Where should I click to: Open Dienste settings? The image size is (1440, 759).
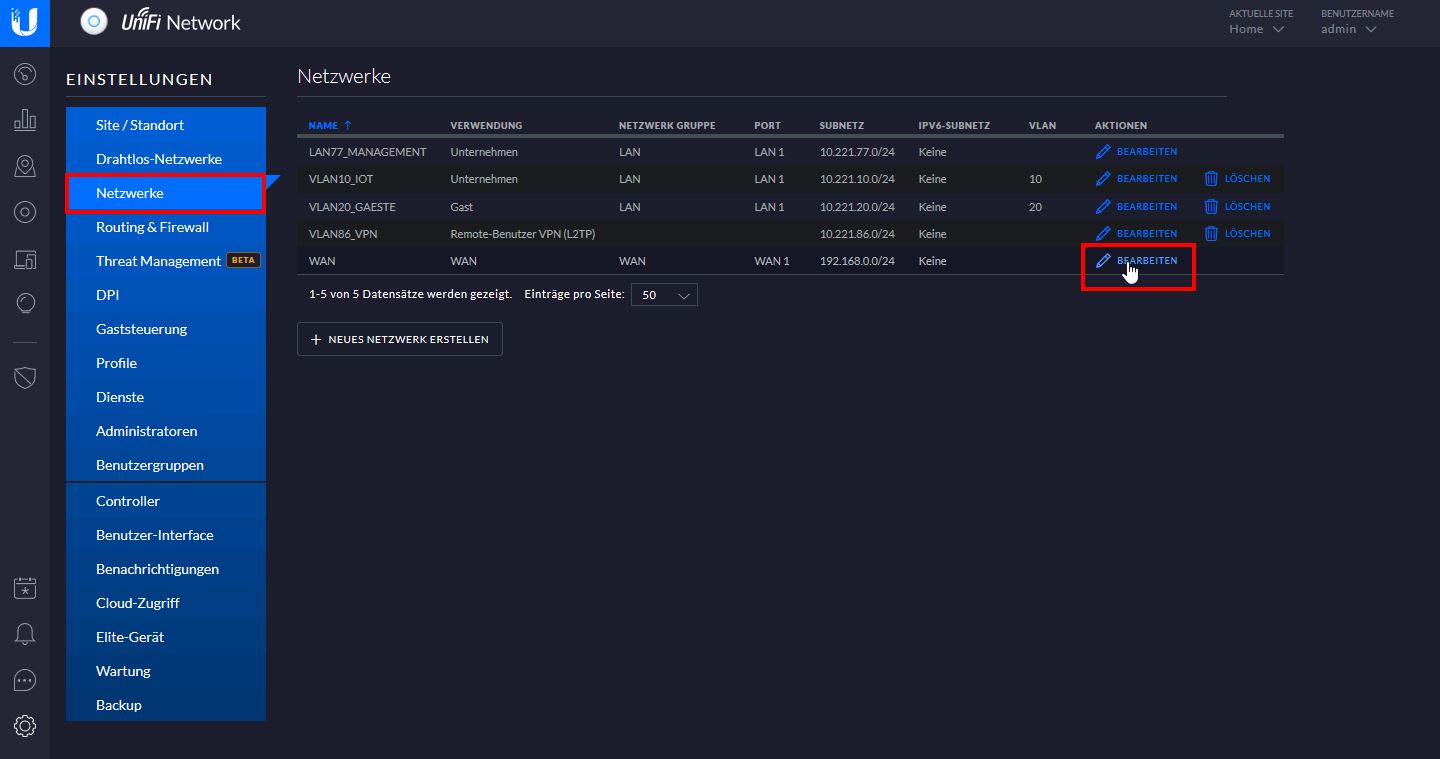coord(166,397)
